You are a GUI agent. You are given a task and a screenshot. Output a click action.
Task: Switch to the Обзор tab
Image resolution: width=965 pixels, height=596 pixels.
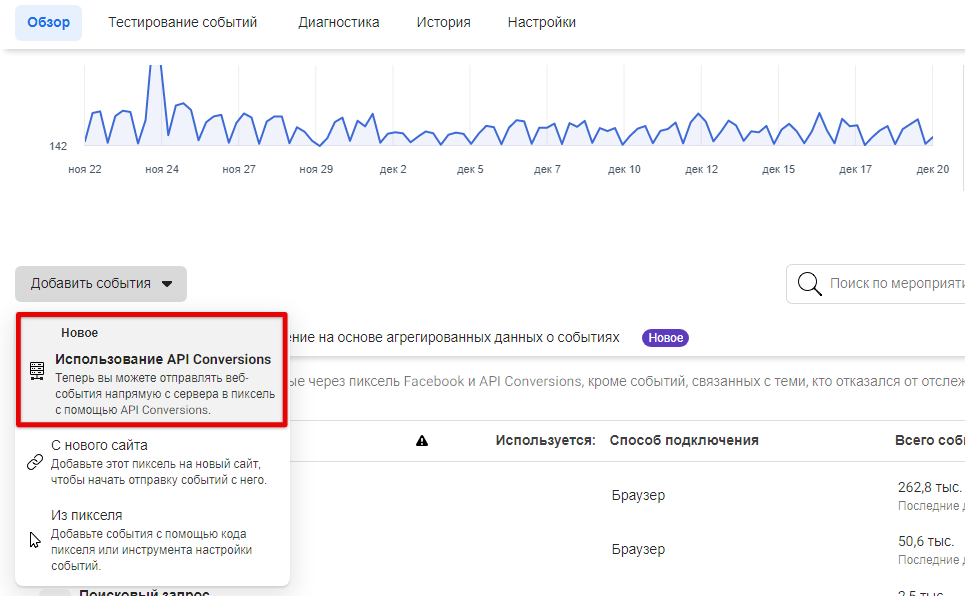[x=49, y=22]
